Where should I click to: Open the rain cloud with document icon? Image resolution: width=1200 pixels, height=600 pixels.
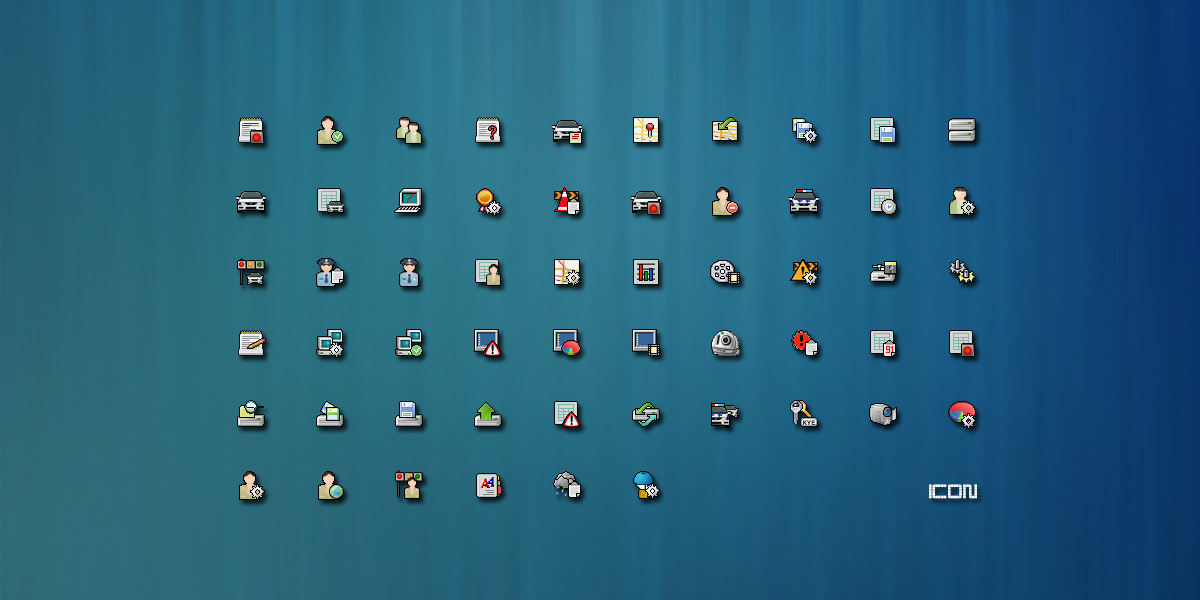(567, 486)
